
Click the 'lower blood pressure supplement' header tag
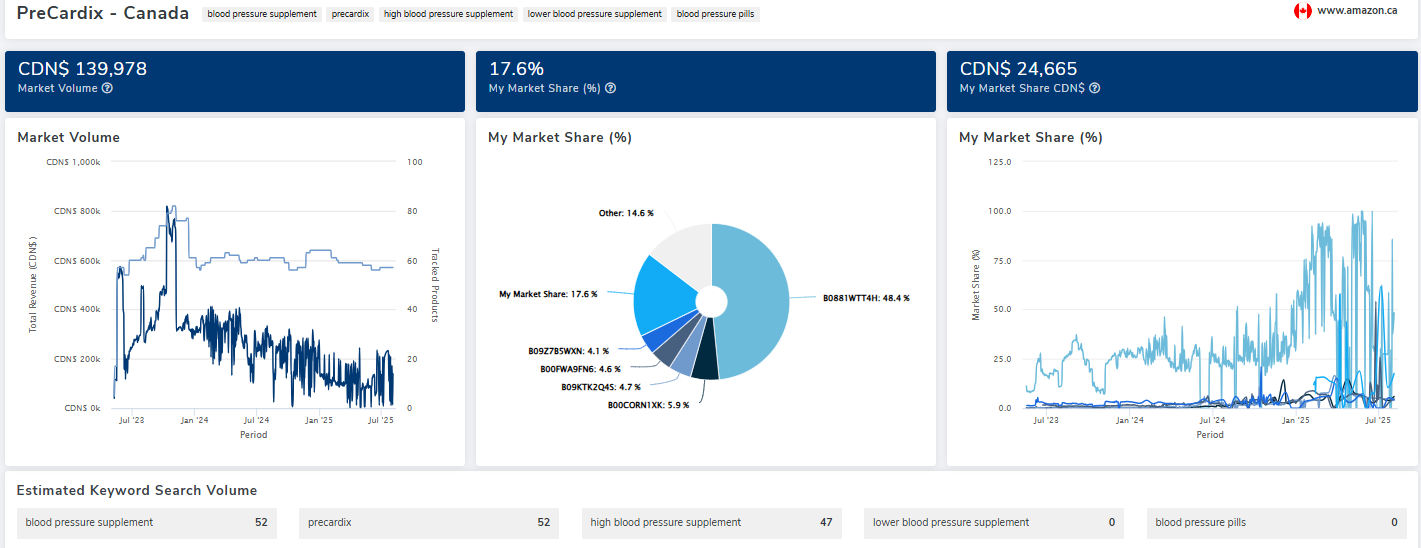coord(595,14)
